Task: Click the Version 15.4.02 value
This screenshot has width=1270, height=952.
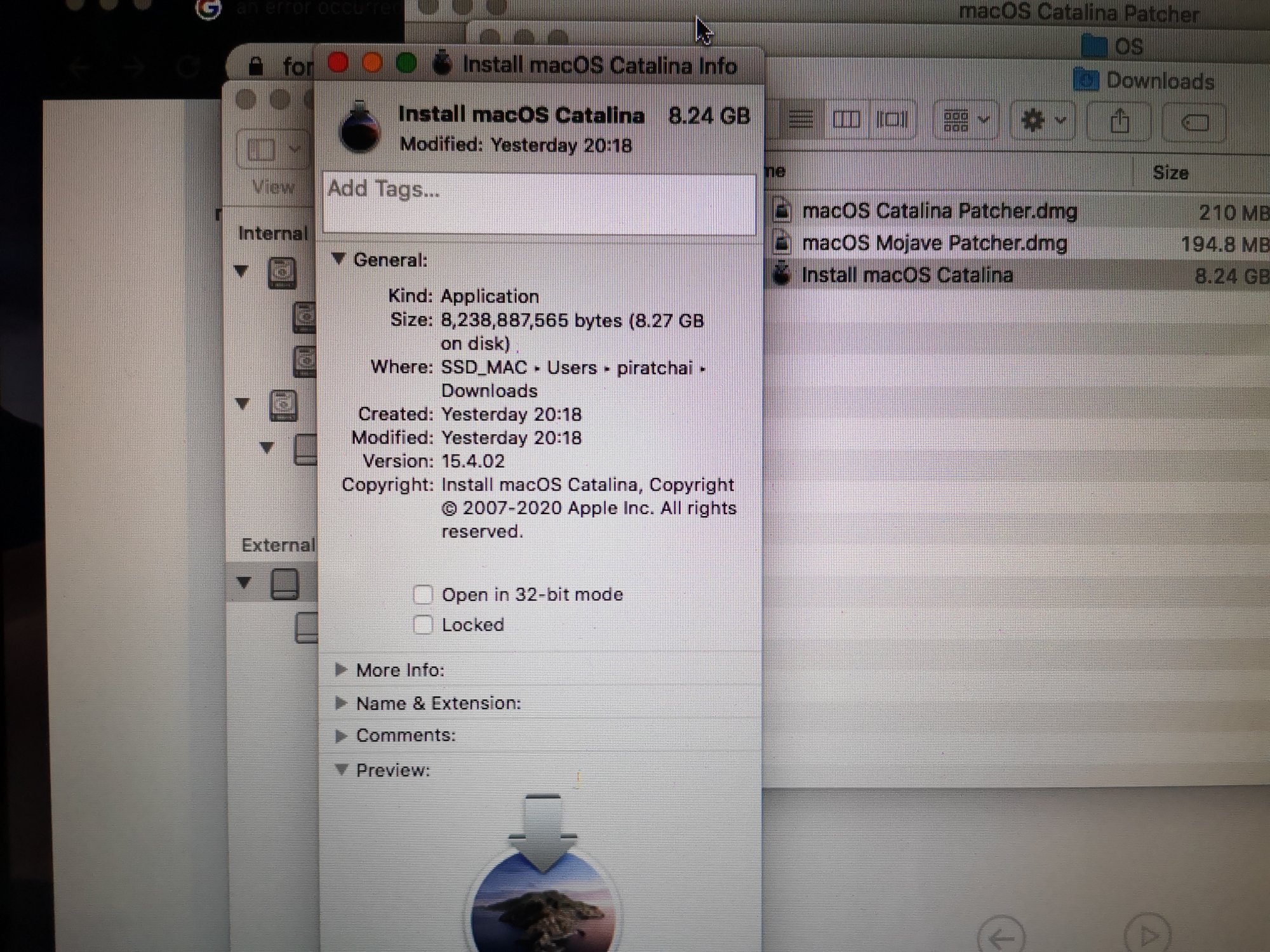Action: (x=472, y=461)
